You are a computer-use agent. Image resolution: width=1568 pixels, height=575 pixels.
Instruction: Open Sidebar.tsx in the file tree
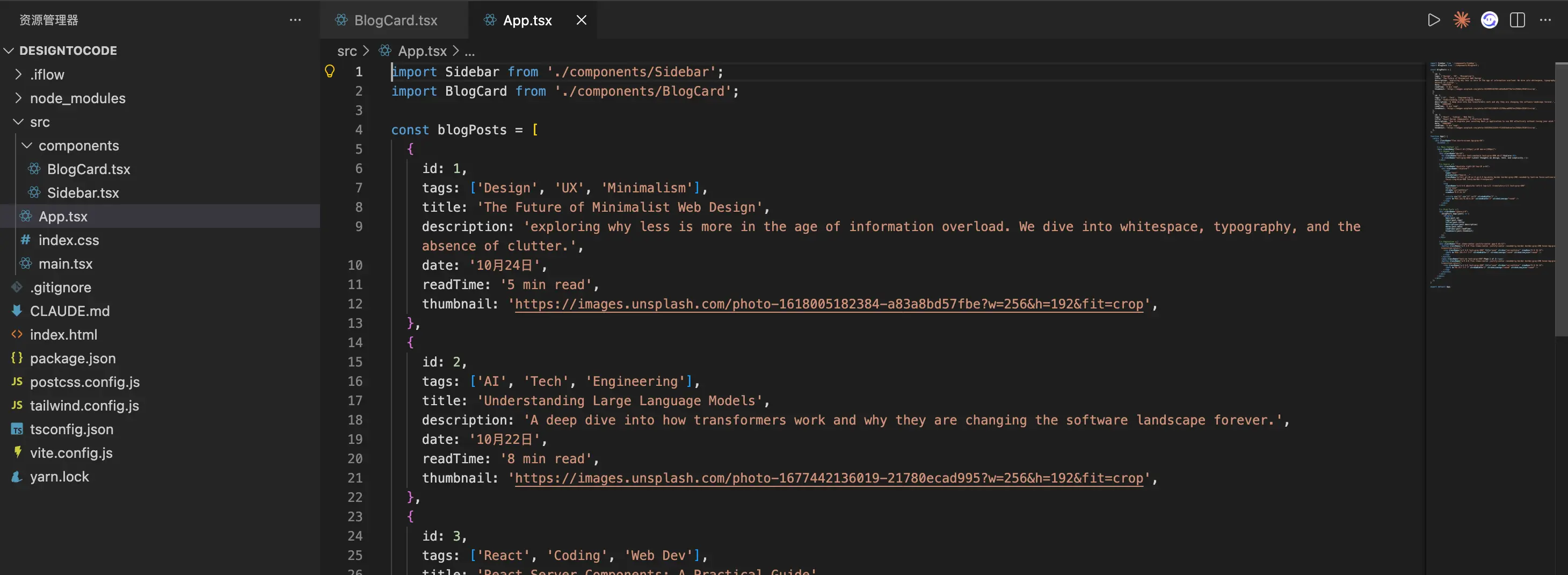(83, 193)
